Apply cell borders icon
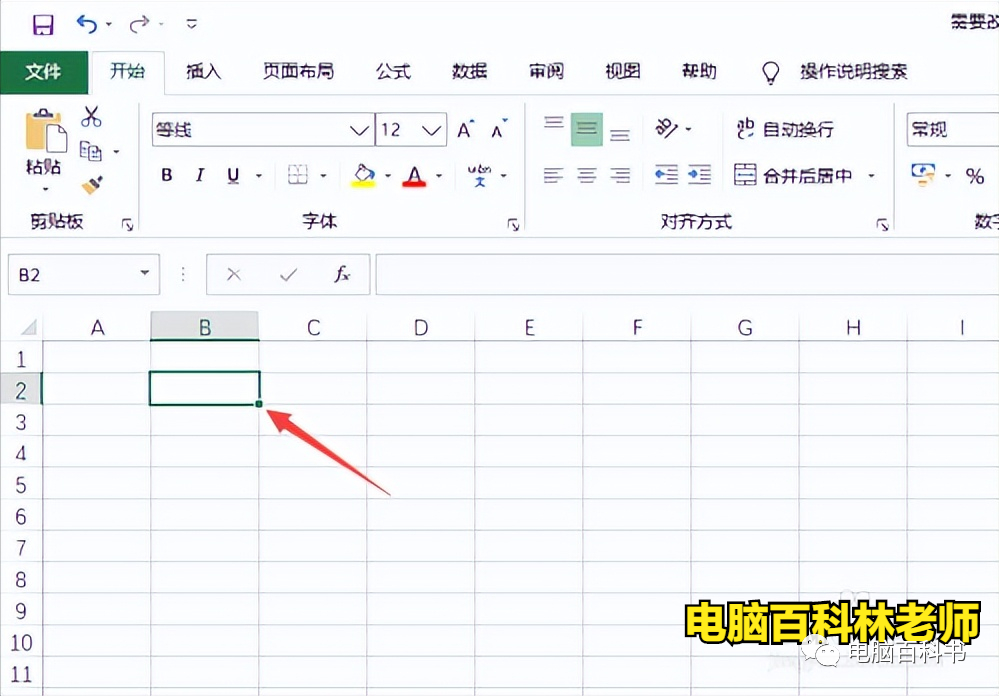The height and width of the screenshot is (696, 999). coord(298,175)
